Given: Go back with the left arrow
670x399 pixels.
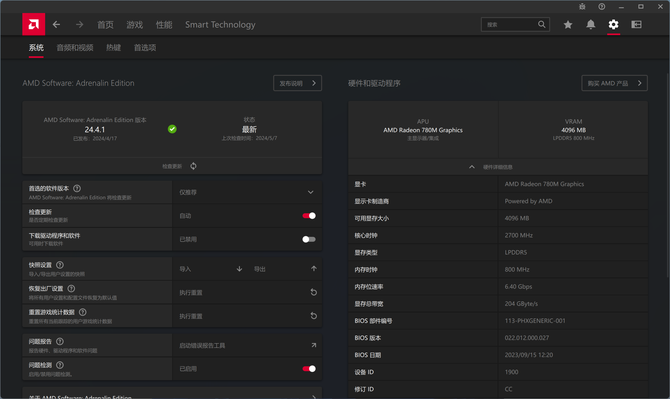Looking at the screenshot, I should coord(56,25).
